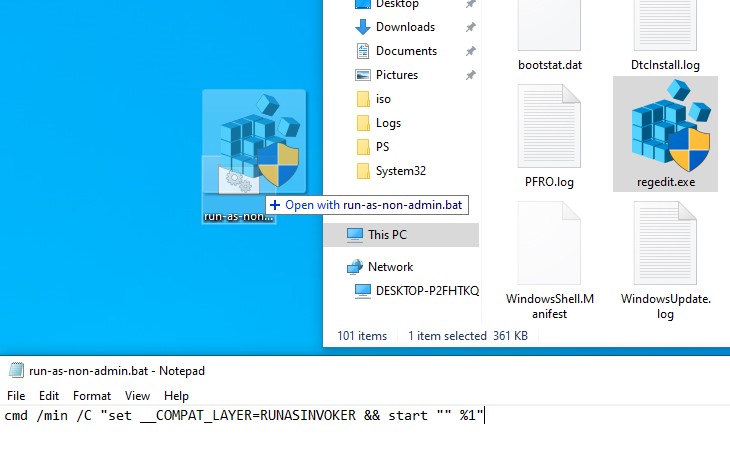Unpin Downloads via its pin icon
Viewport: 730px width, 458px height.
[x=471, y=27]
